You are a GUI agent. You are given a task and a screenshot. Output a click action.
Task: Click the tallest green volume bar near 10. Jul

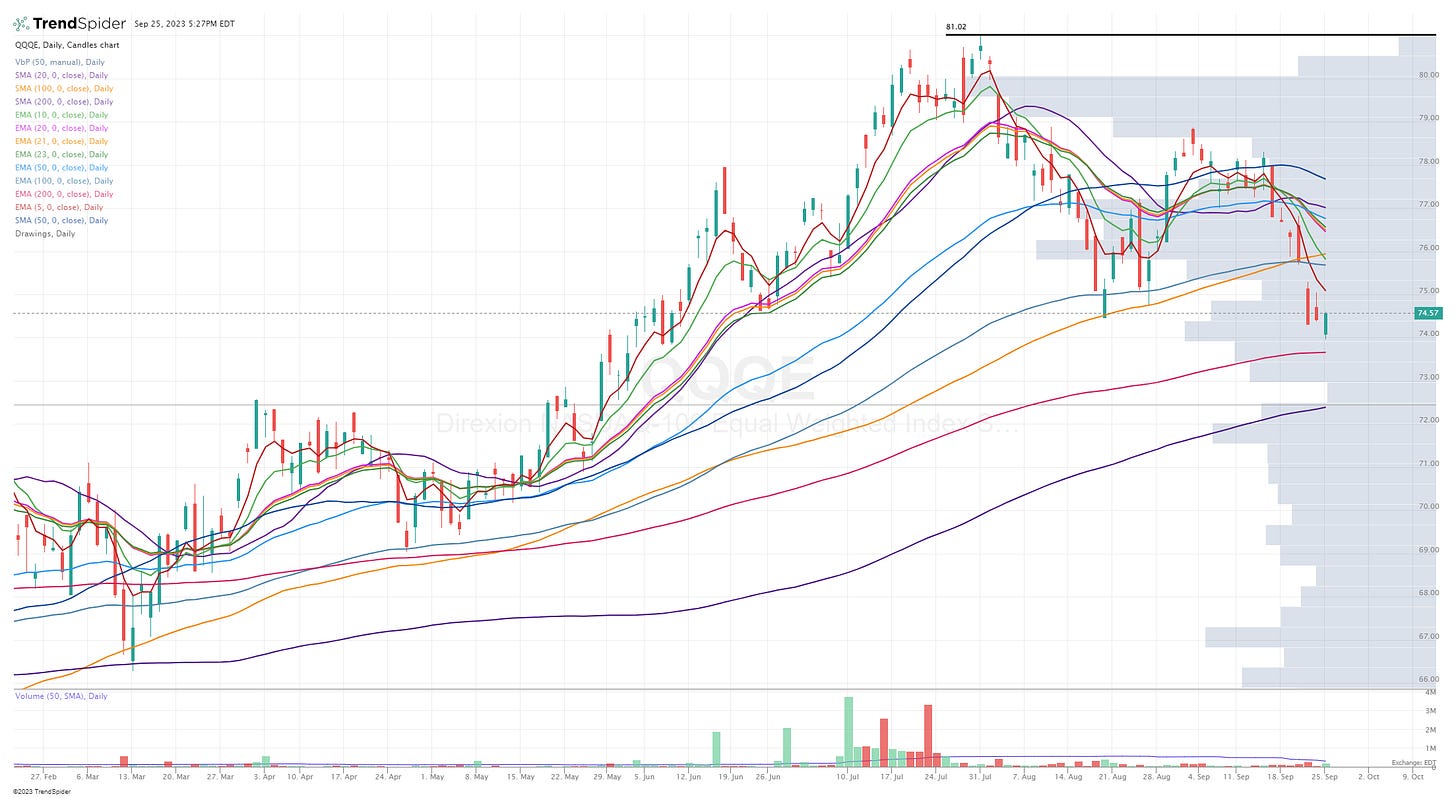tap(849, 732)
